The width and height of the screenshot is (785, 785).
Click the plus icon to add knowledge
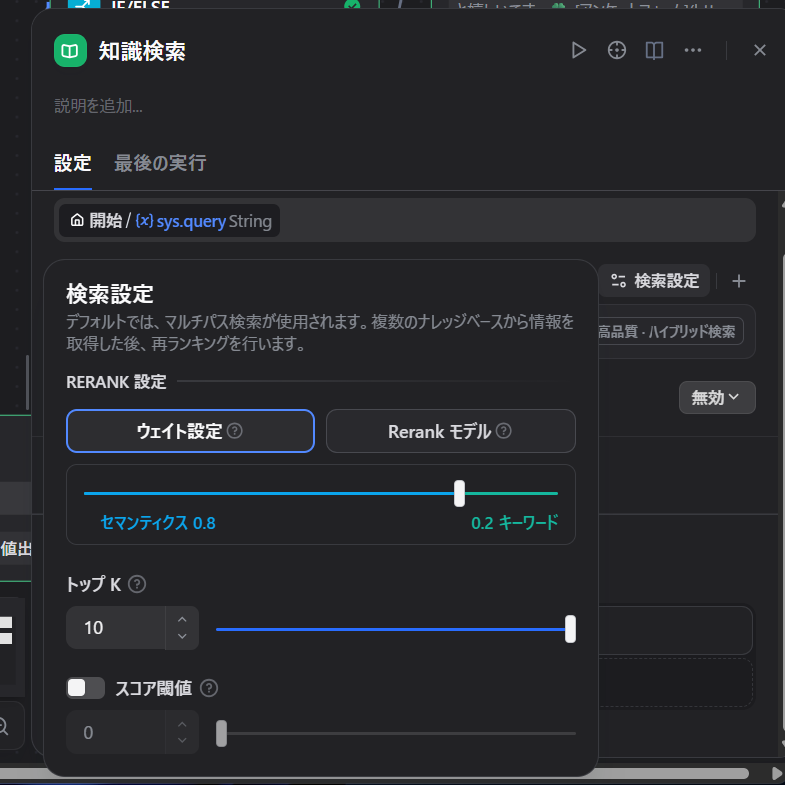click(739, 281)
